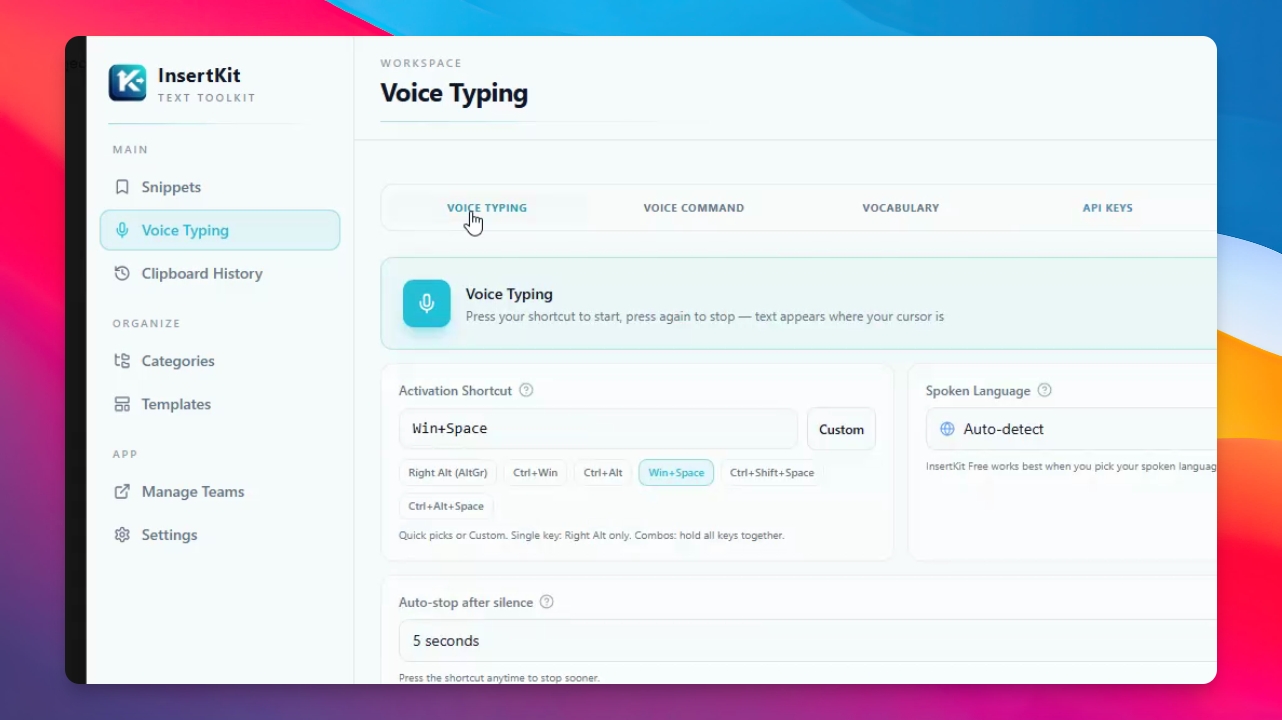1282x720 pixels.
Task: Click the Clipboard History clock icon
Action: point(122,273)
